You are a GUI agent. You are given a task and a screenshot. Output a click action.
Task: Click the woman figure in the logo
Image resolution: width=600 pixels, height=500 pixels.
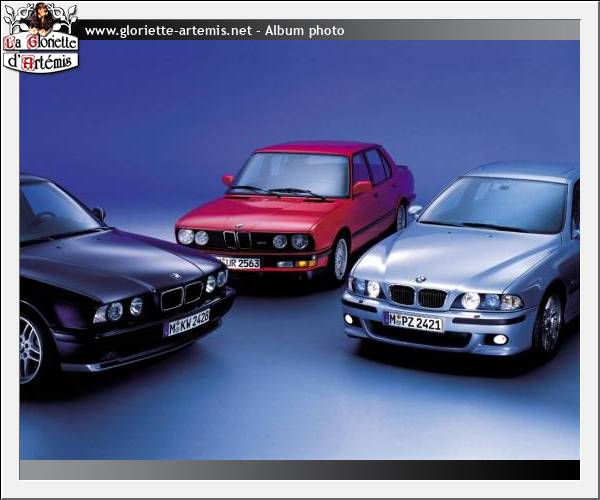tap(42, 17)
